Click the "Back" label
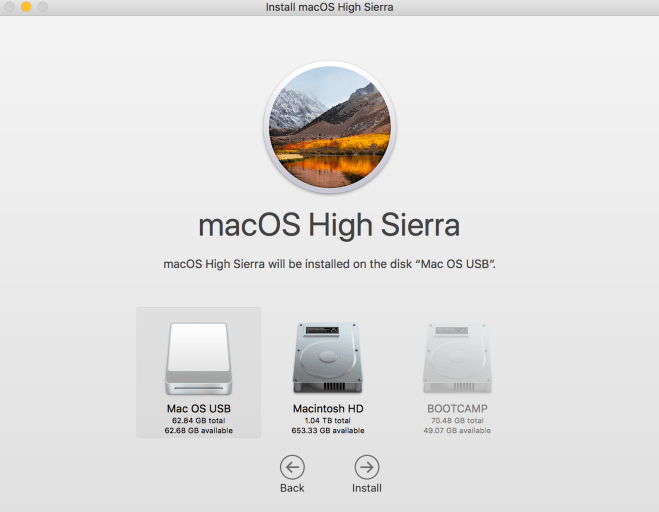 coord(292,488)
